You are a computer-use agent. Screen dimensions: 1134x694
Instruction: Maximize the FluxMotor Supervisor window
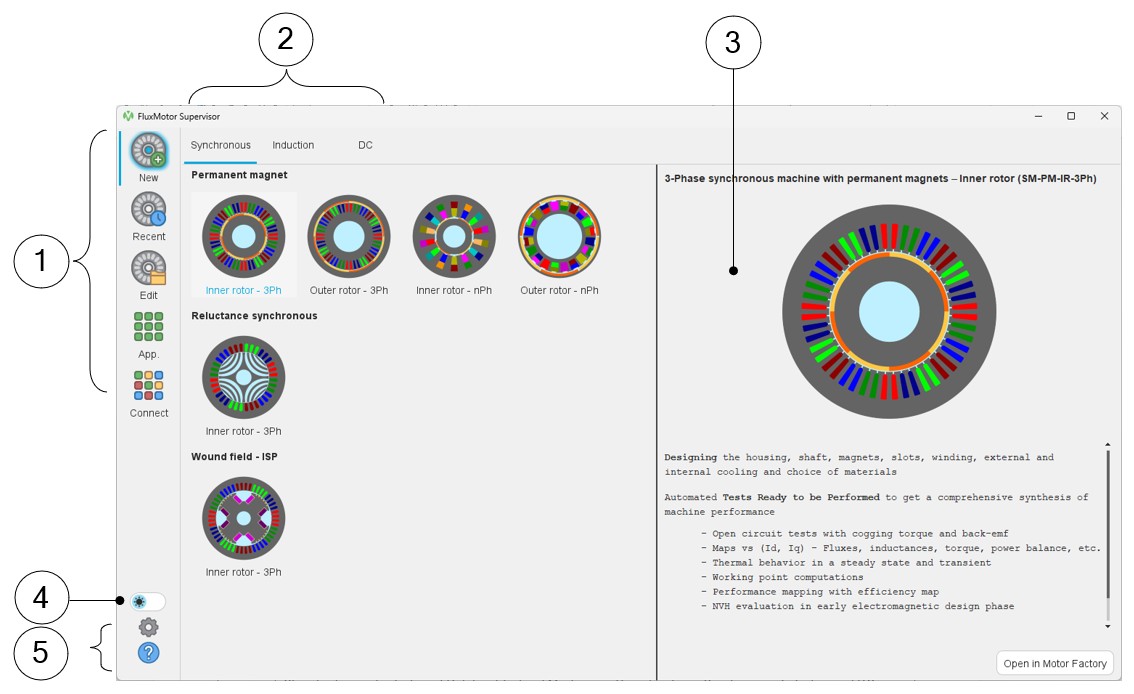tap(1071, 116)
